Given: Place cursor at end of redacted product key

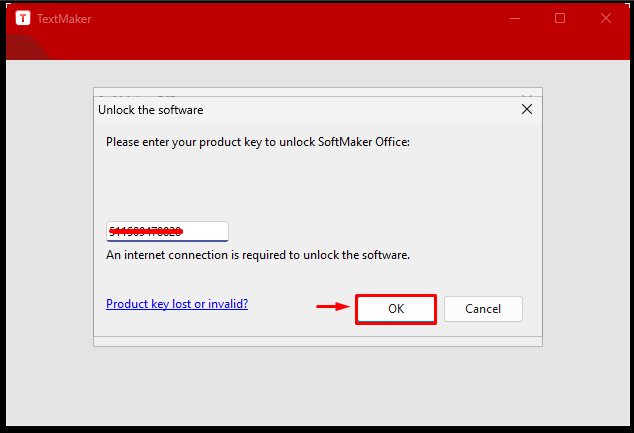Looking at the screenshot, I should (184, 231).
